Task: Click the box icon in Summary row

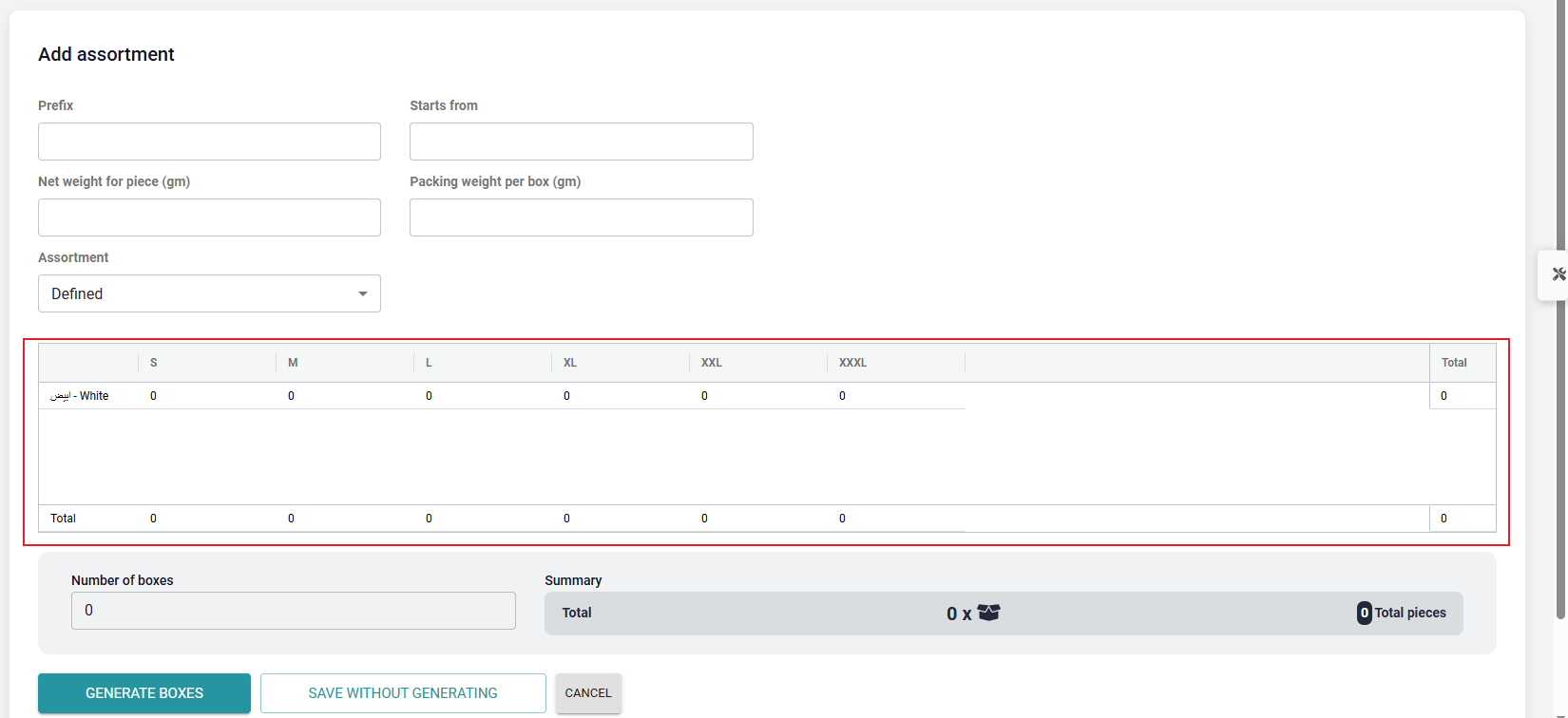Action: click(x=988, y=613)
